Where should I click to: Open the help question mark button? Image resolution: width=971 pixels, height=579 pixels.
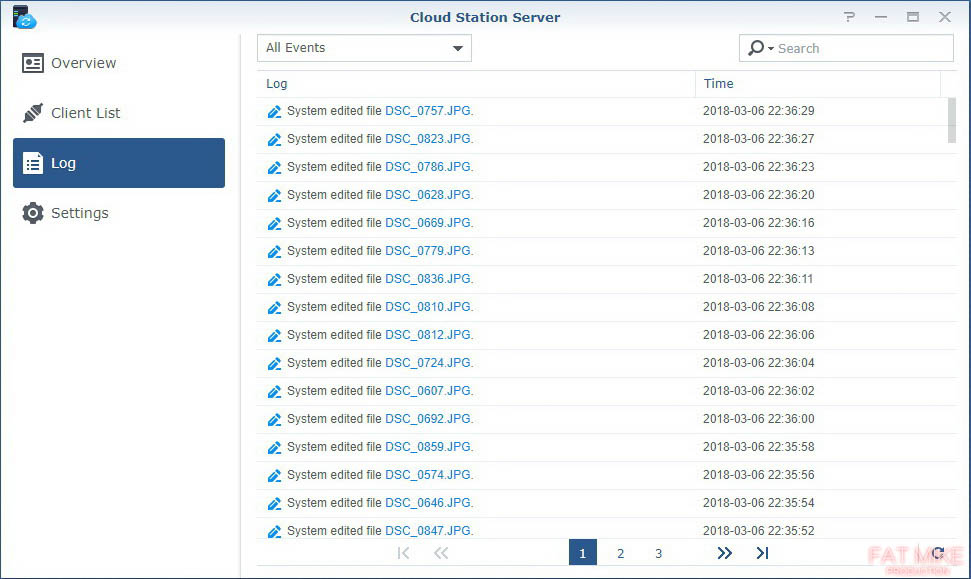pyautogui.click(x=849, y=17)
